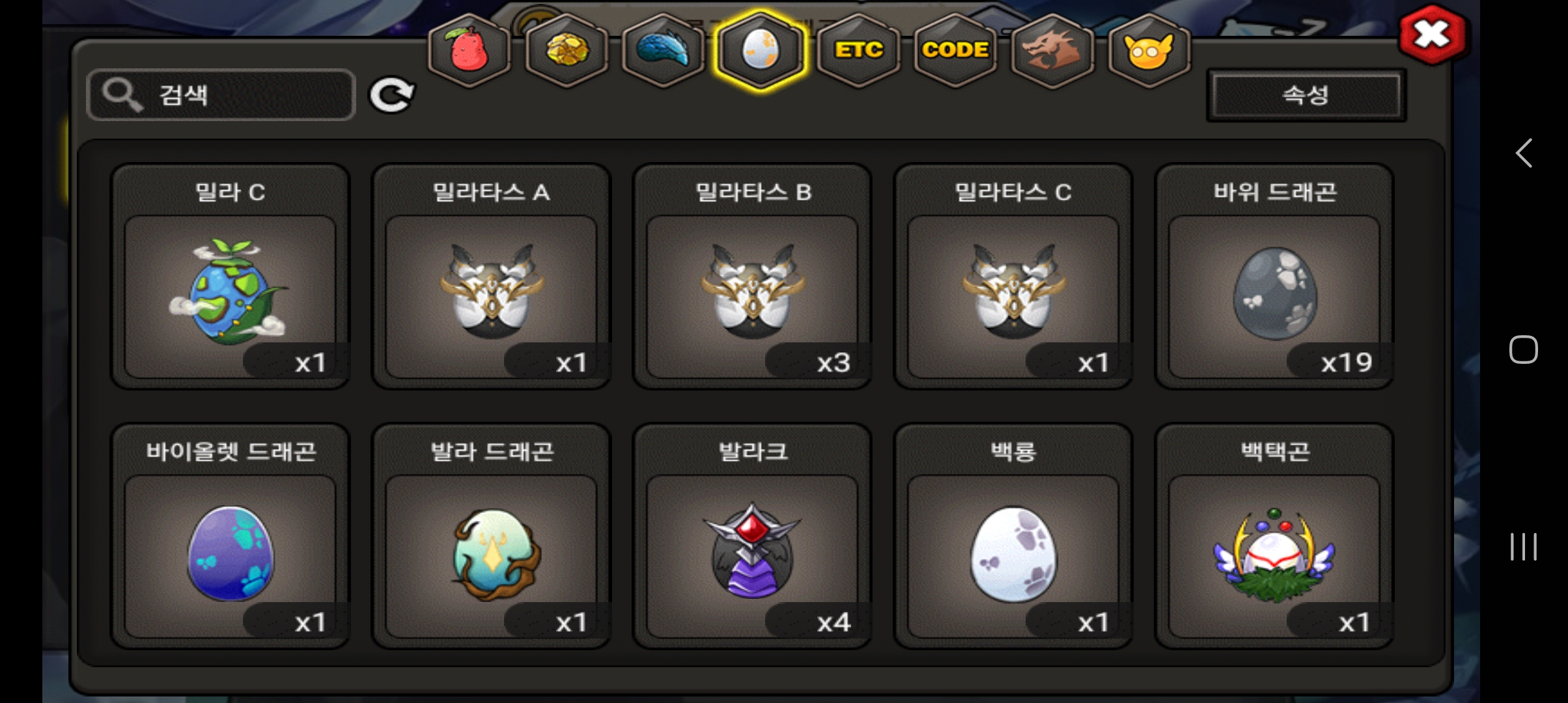Image resolution: width=1568 pixels, height=703 pixels.
Task: Click the refresh arrow icon
Action: coord(391,96)
